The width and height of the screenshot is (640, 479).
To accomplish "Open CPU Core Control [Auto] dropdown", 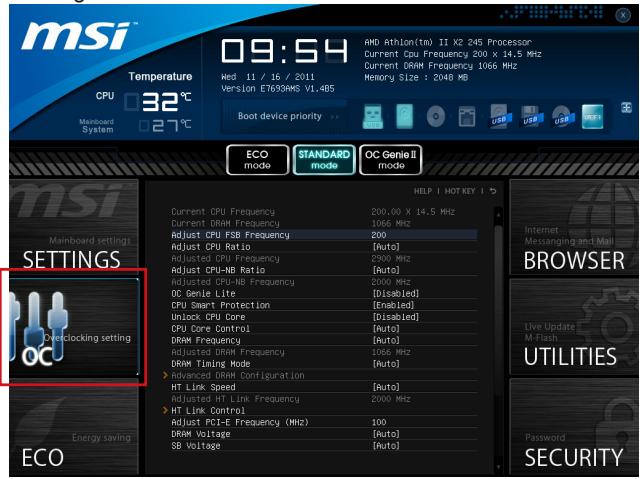I will (x=386, y=329).
